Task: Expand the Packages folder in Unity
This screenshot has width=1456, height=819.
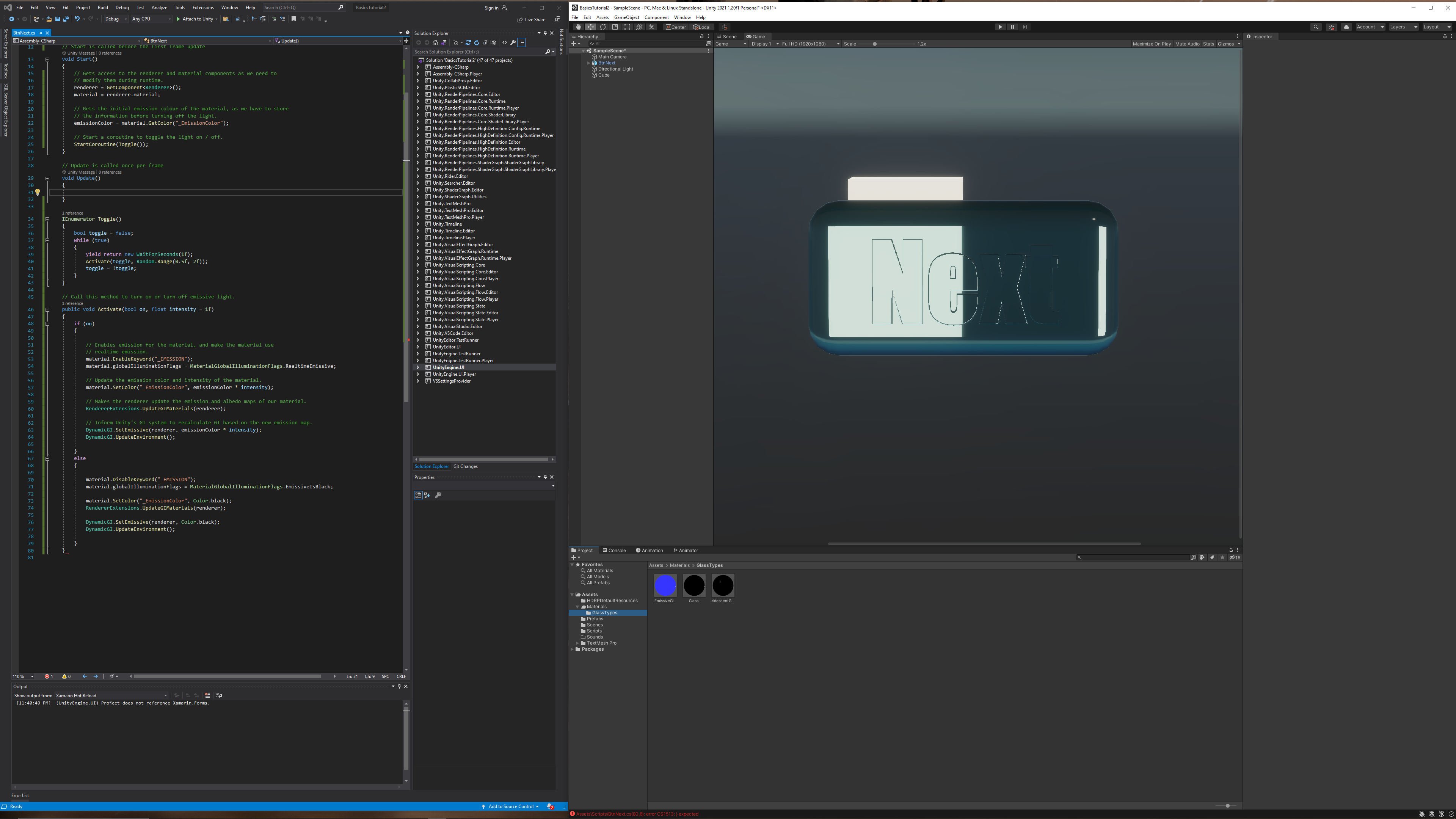Action: pyautogui.click(x=572, y=650)
